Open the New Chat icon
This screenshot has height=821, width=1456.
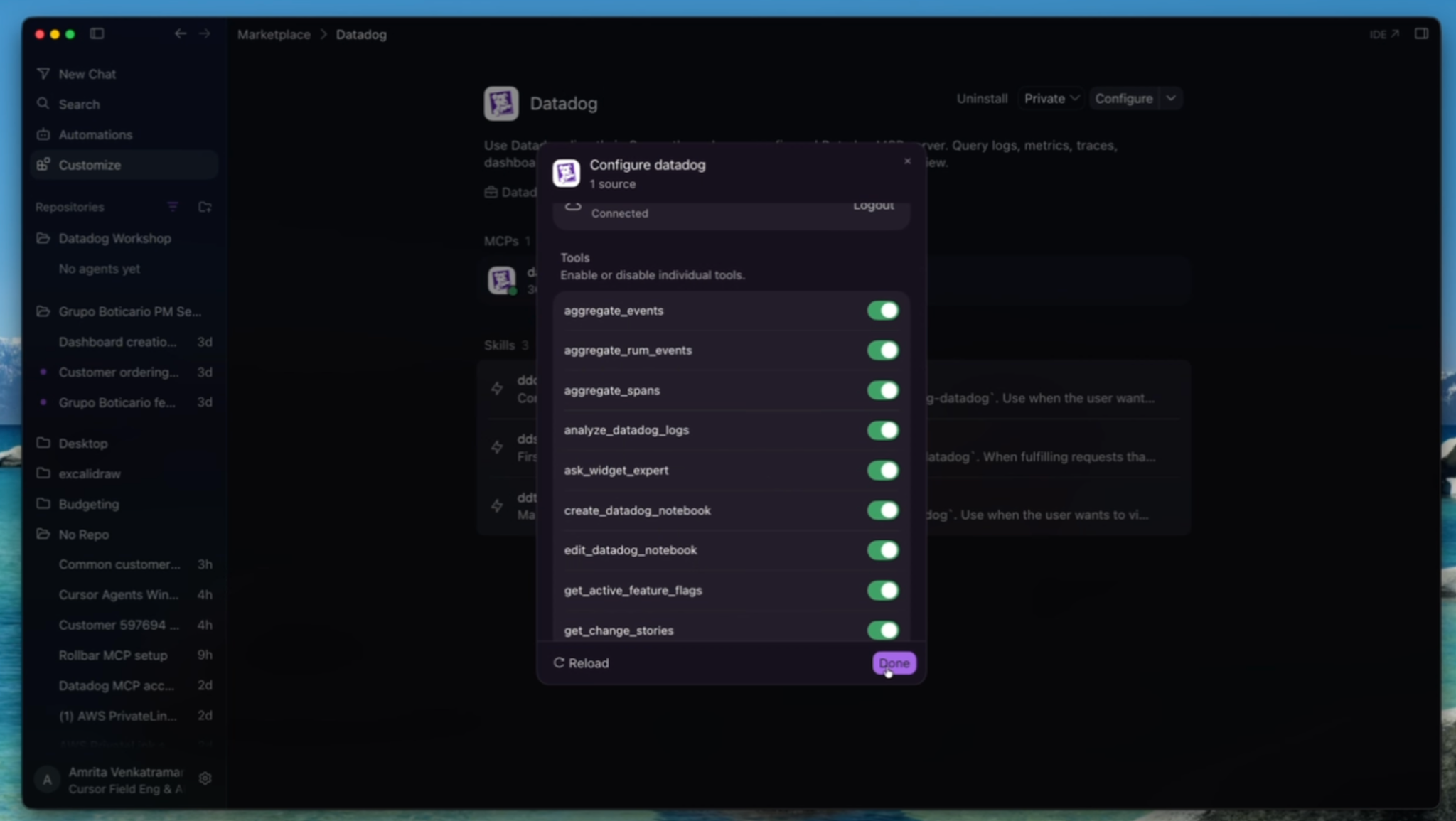point(43,74)
